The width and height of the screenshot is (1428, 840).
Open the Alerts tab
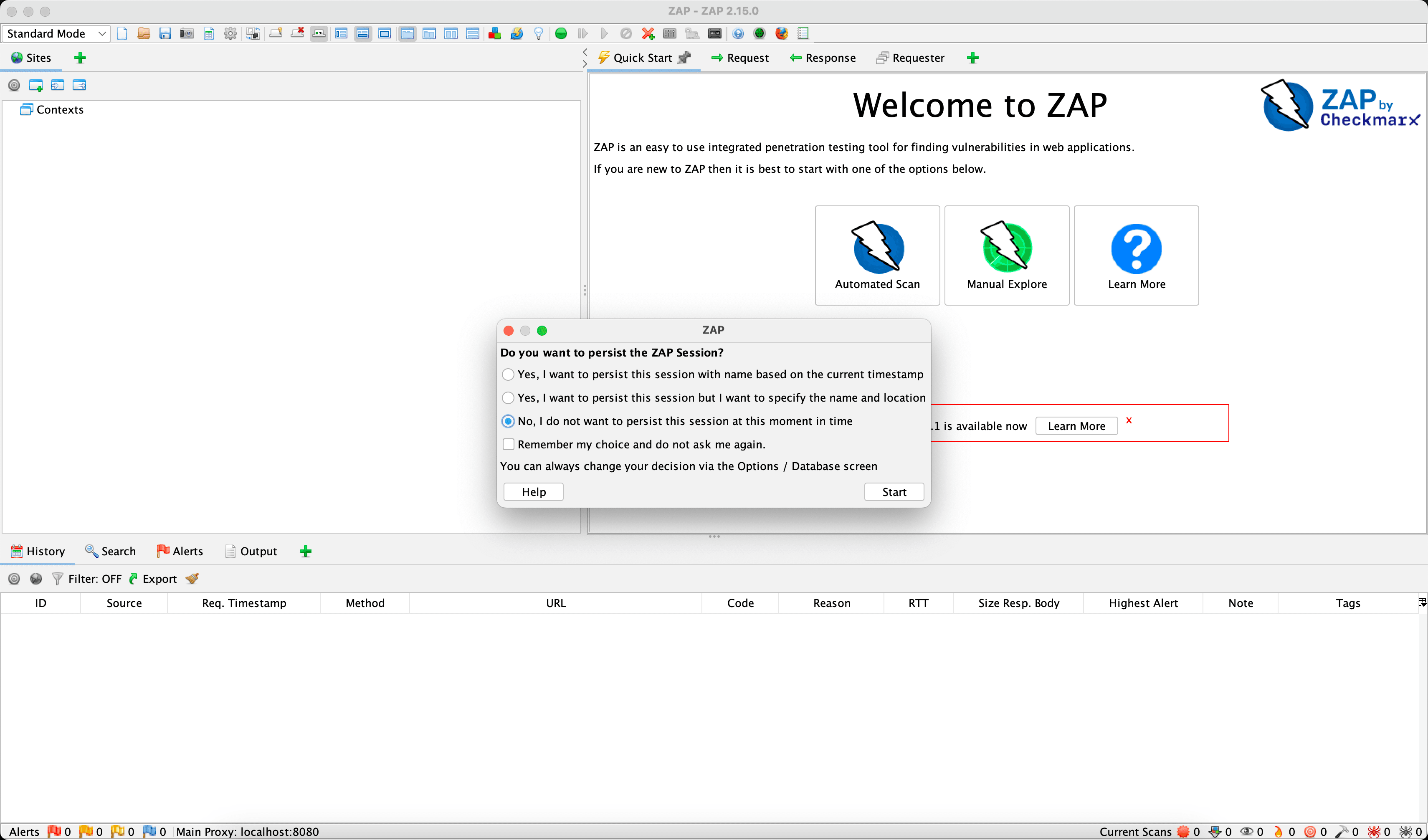click(180, 551)
